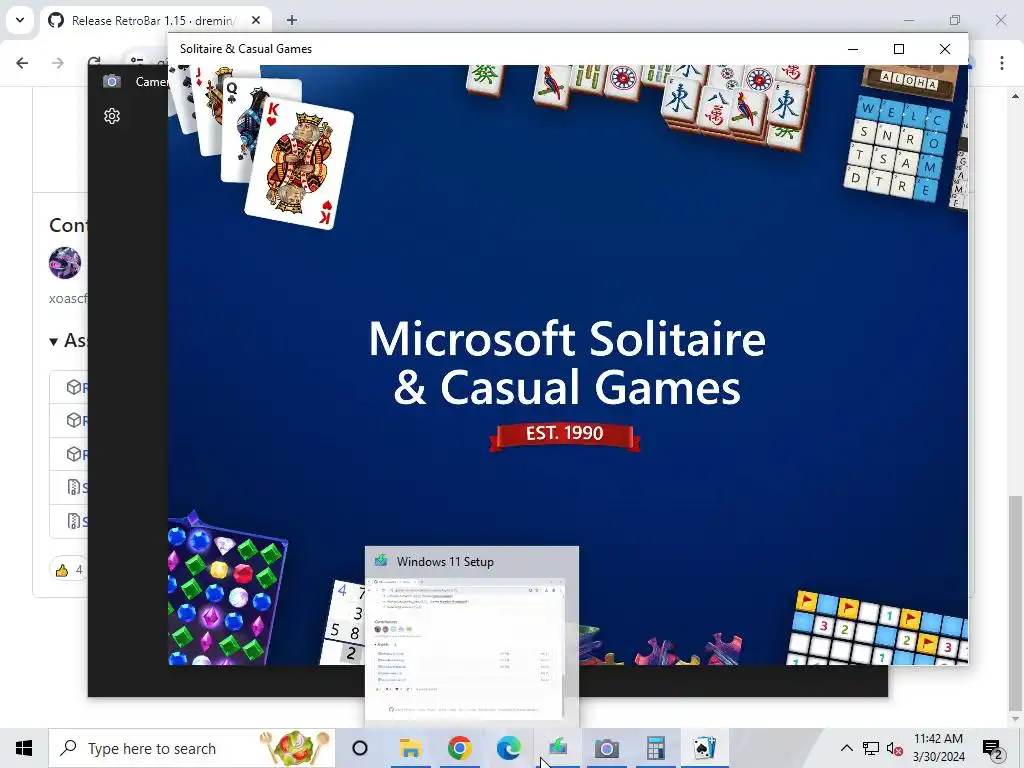Open Calculator from the taskbar
Viewport: 1024px width, 768px height.
coord(656,748)
